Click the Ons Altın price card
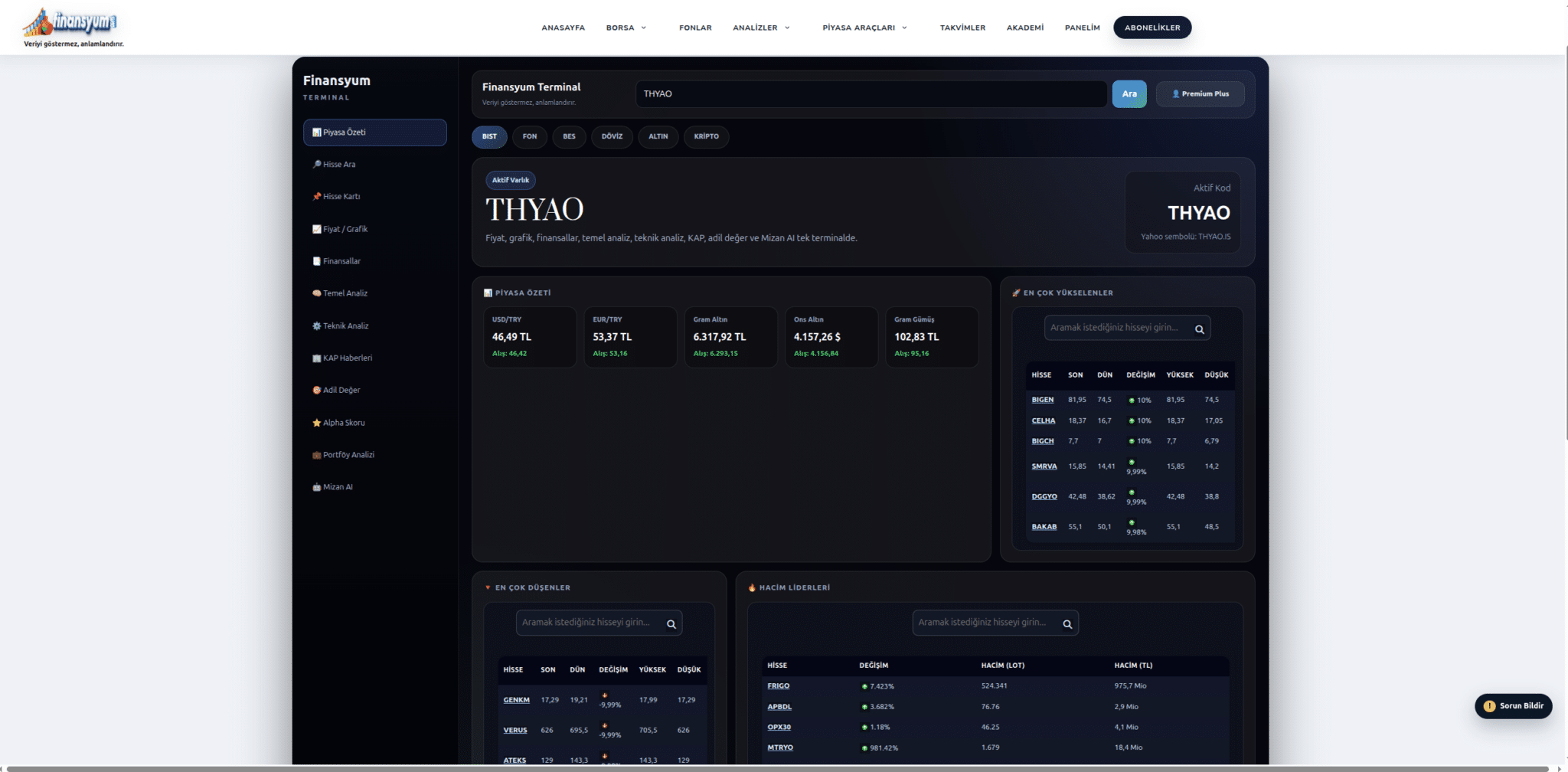Screen dimensions: 1568x772 pyautogui.click(x=831, y=337)
